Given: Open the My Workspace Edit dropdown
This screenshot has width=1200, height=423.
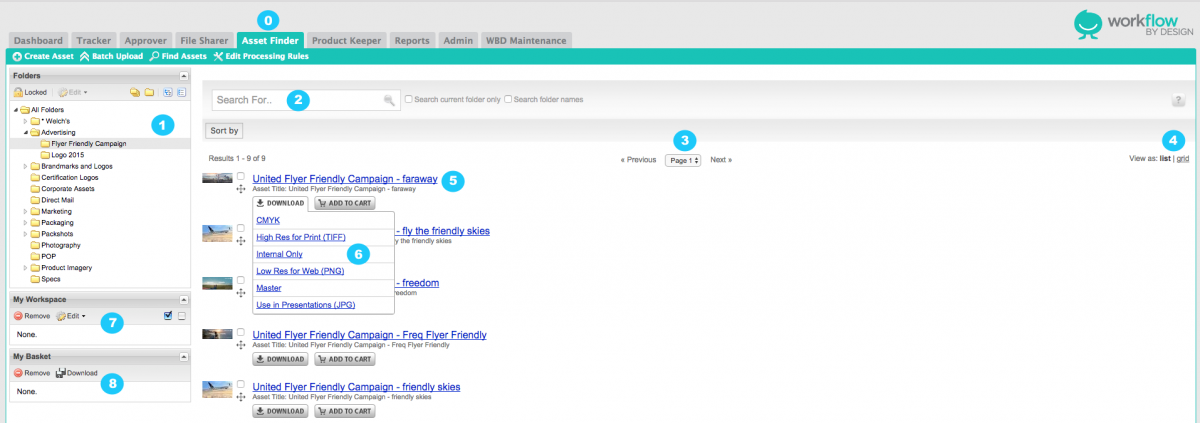Looking at the screenshot, I should point(71,316).
